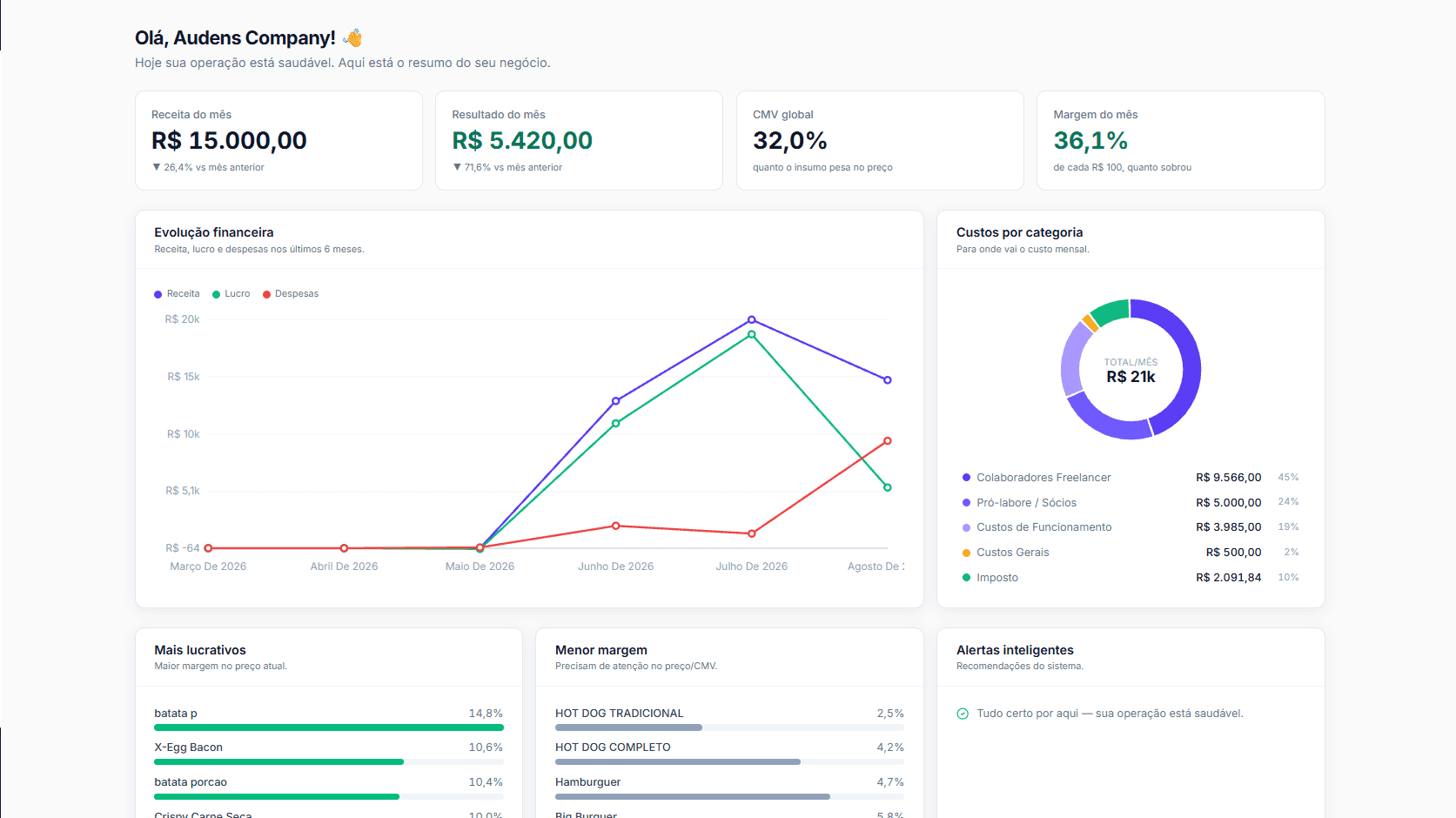Click the 36,1% margin value
The height and width of the screenshot is (818, 1456).
point(1090,140)
